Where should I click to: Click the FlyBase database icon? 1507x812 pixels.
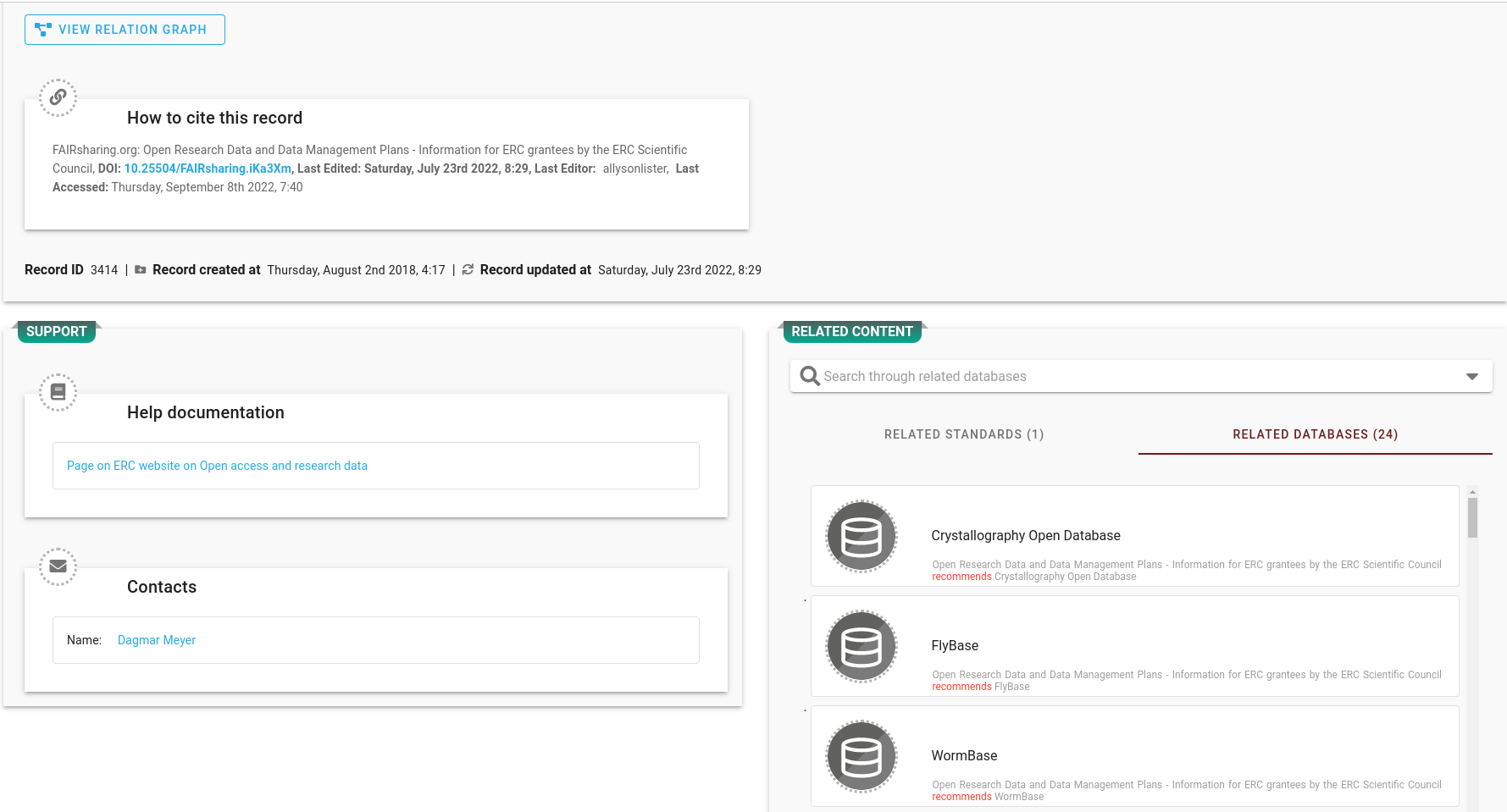coord(862,646)
